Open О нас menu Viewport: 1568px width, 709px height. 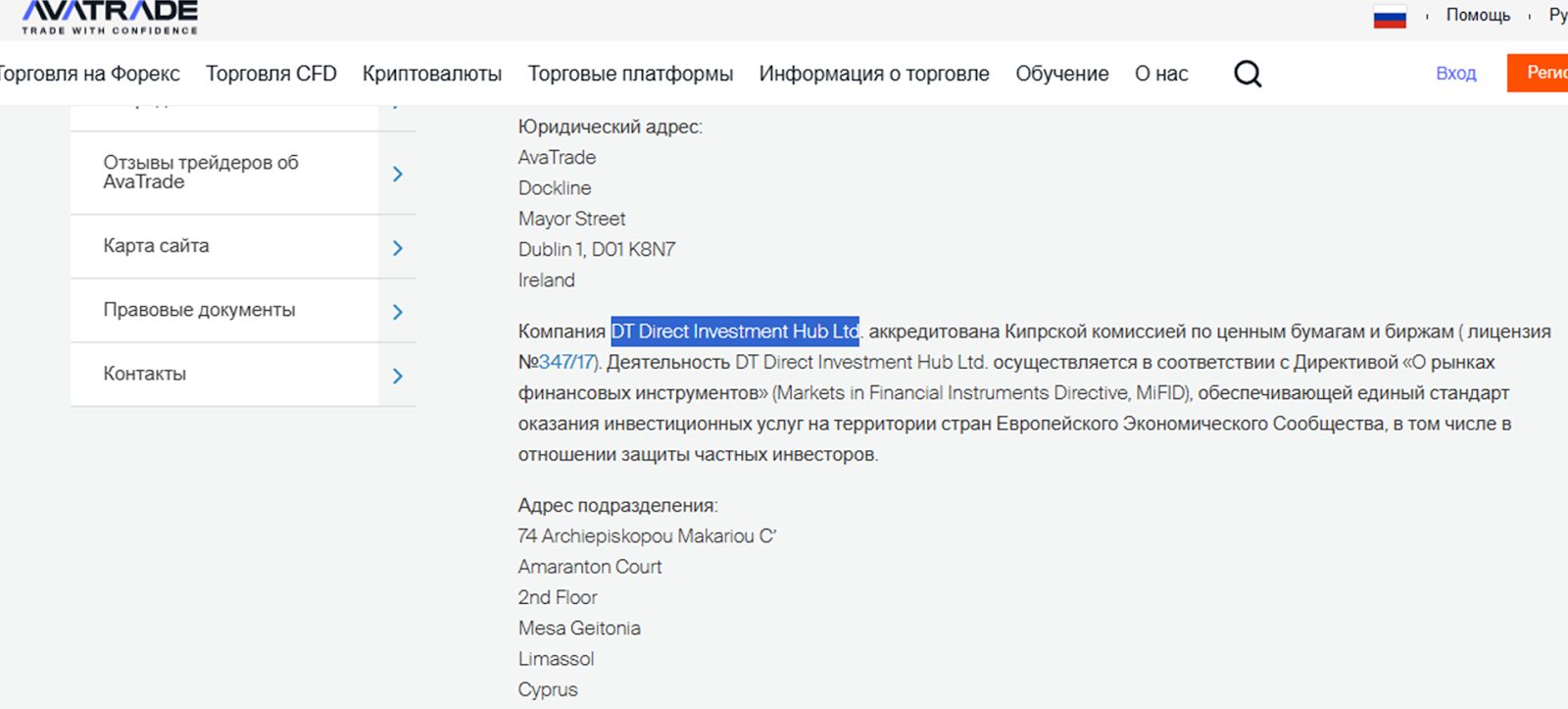[x=1161, y=74]
